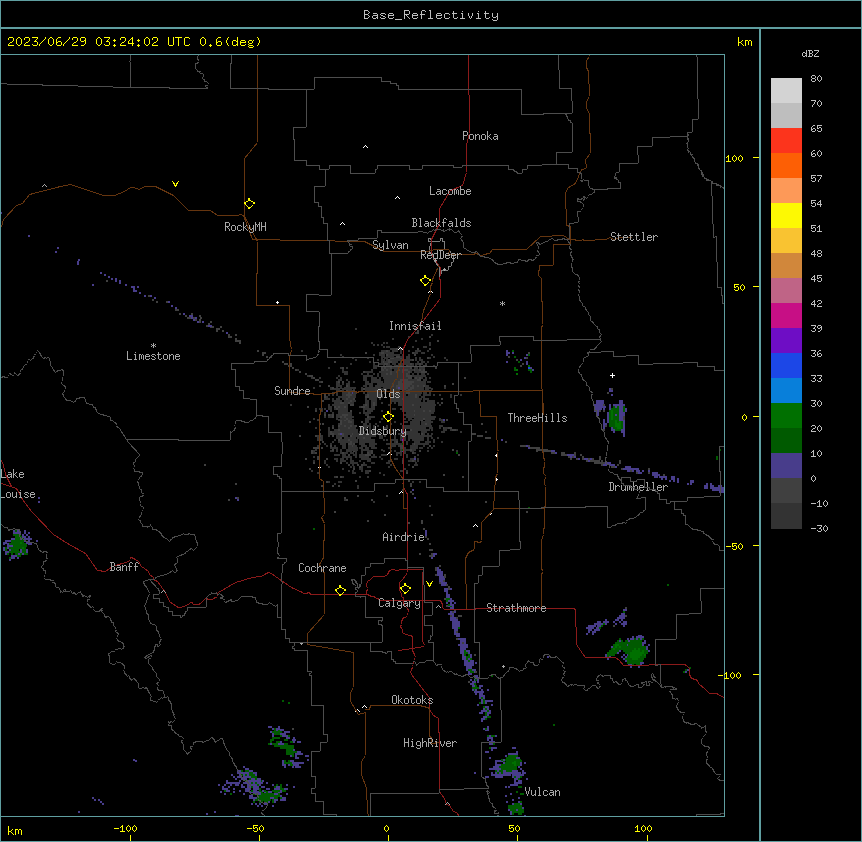Click the yellow marker near Cochrane
This screenshot has width=862, height=842.
(340, 590)
